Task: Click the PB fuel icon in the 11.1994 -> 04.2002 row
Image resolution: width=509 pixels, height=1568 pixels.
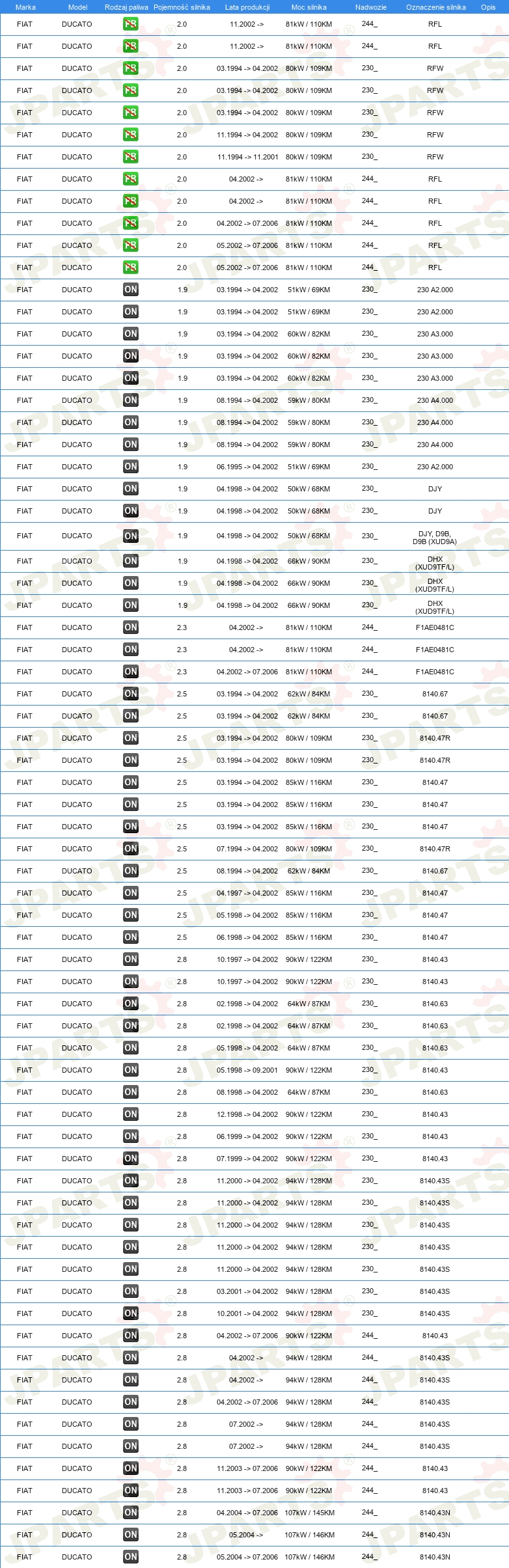Action: point(131,135)
